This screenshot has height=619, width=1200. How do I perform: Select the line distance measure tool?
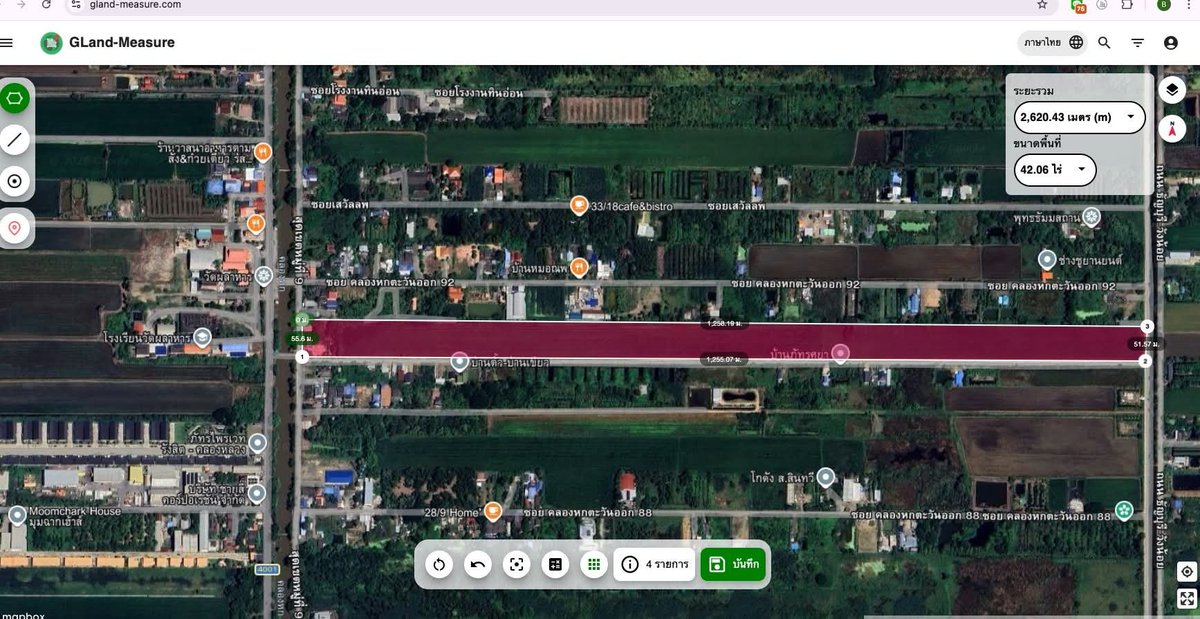pyautogui.click(x=15, y=140)
